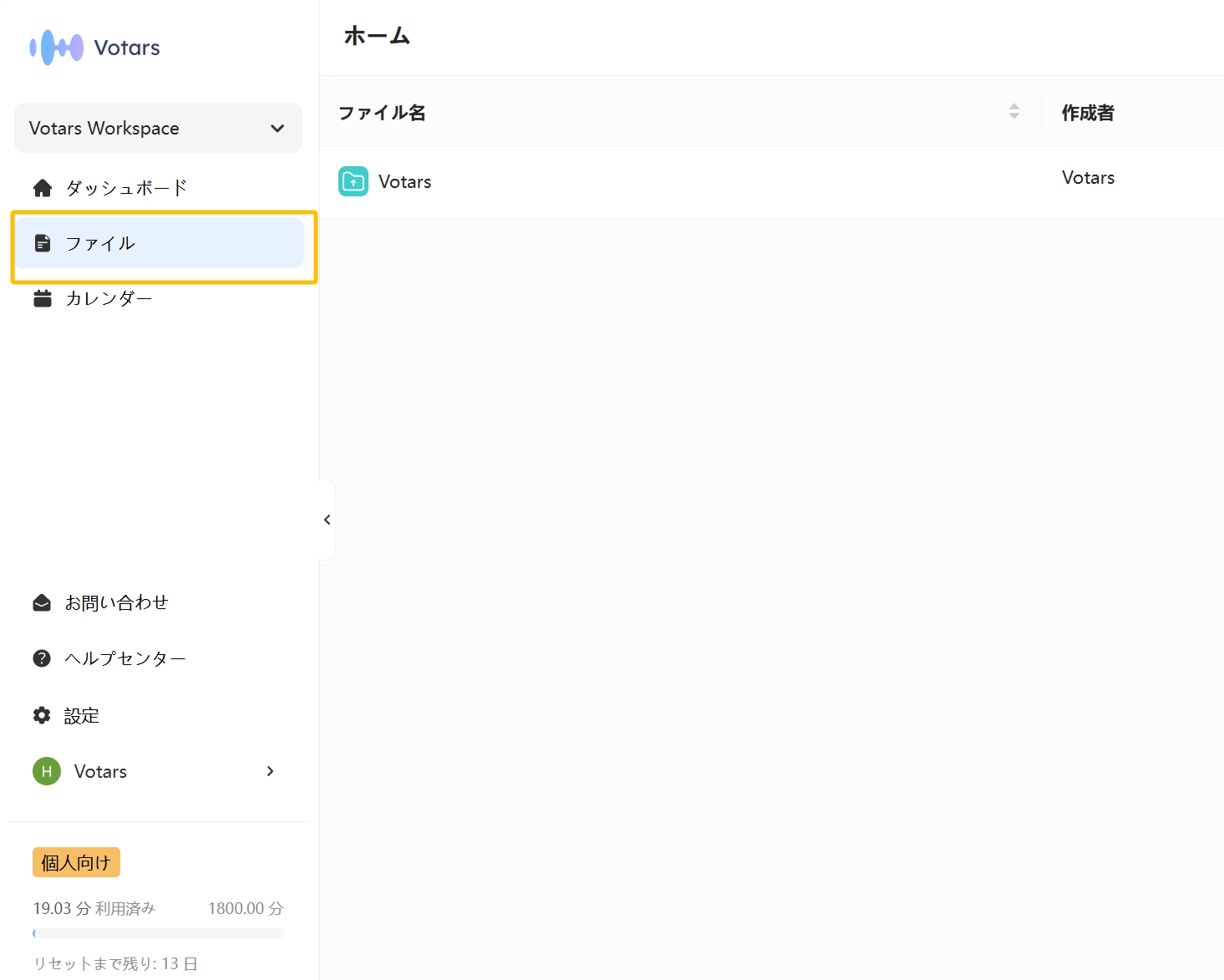Click Votars account name in sidebar
Image resolution: width=1224 pixels, height=980 pixels.
coord(100,771)
